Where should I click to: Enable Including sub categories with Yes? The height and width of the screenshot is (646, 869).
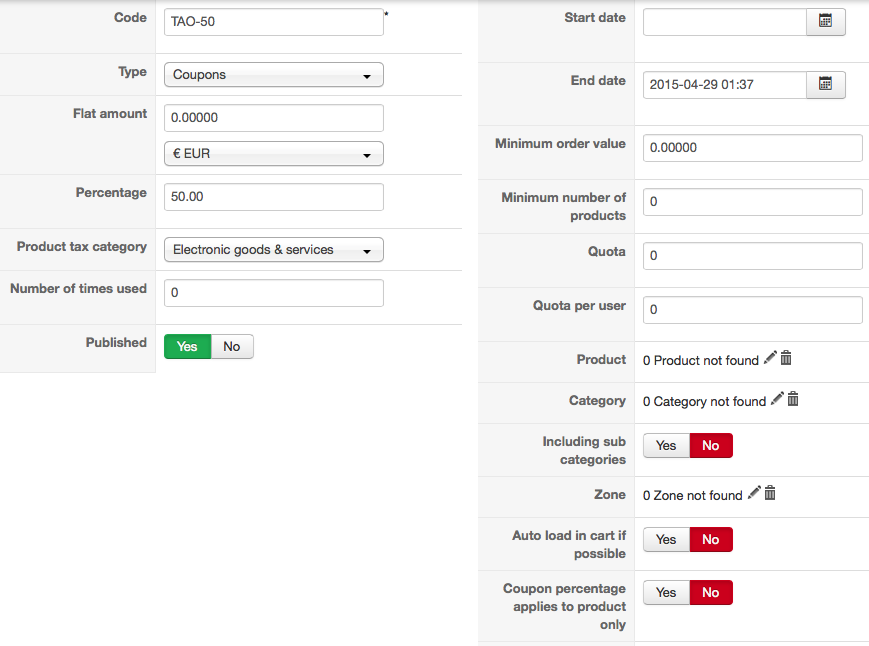pyautogui.click(x=666, y=445)
